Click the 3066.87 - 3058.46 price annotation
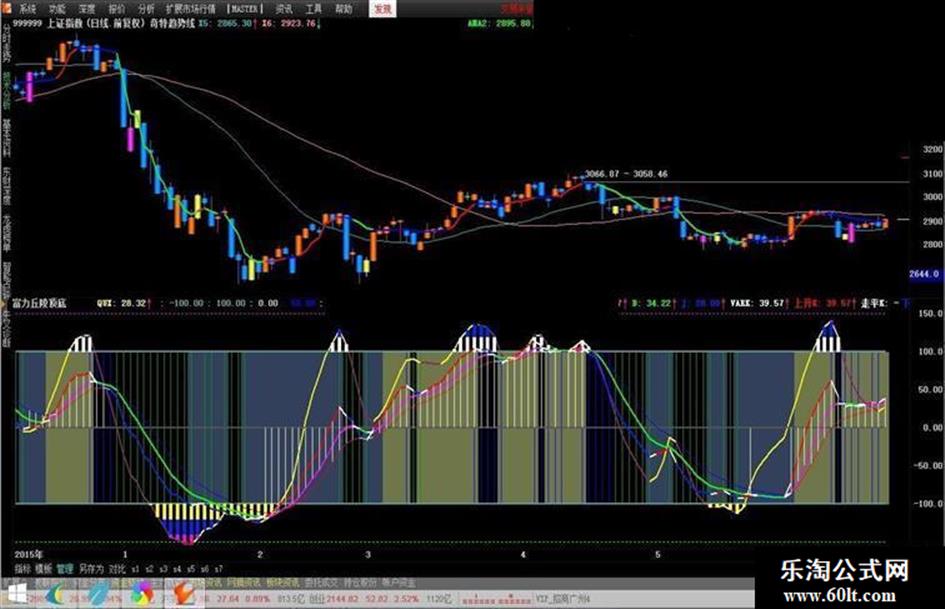The height and width of the screenshot is (609, 945). [x=626, y=174]
